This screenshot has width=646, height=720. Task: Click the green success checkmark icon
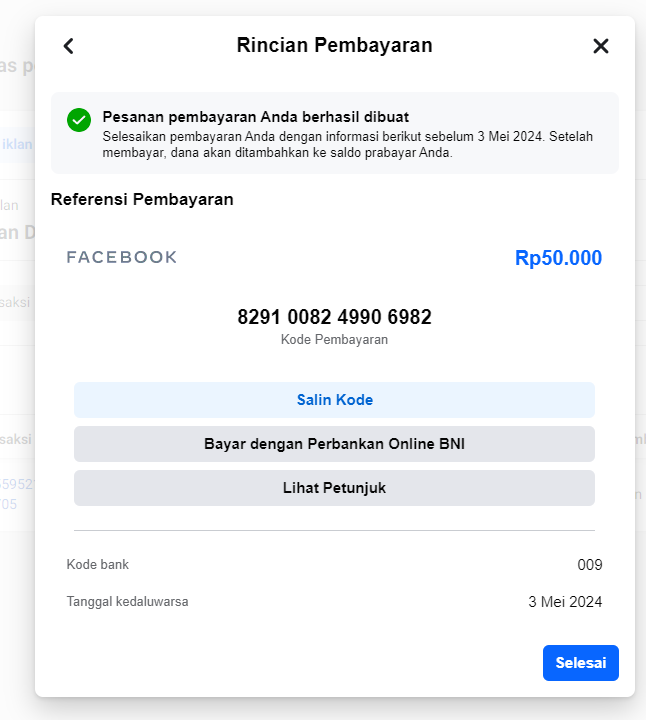click(x=79, y=120)
